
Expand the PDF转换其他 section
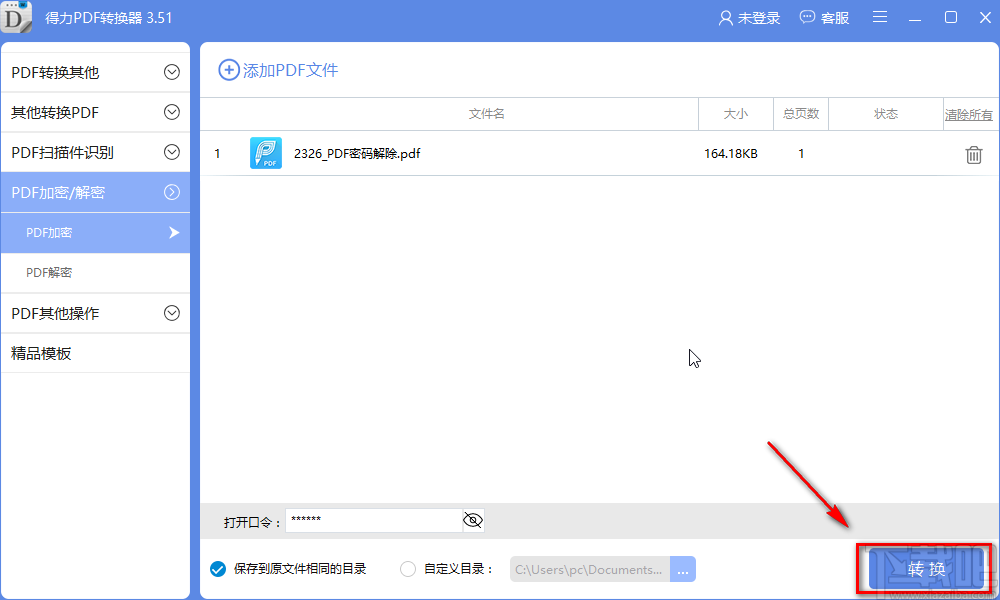tap(171, 70)
